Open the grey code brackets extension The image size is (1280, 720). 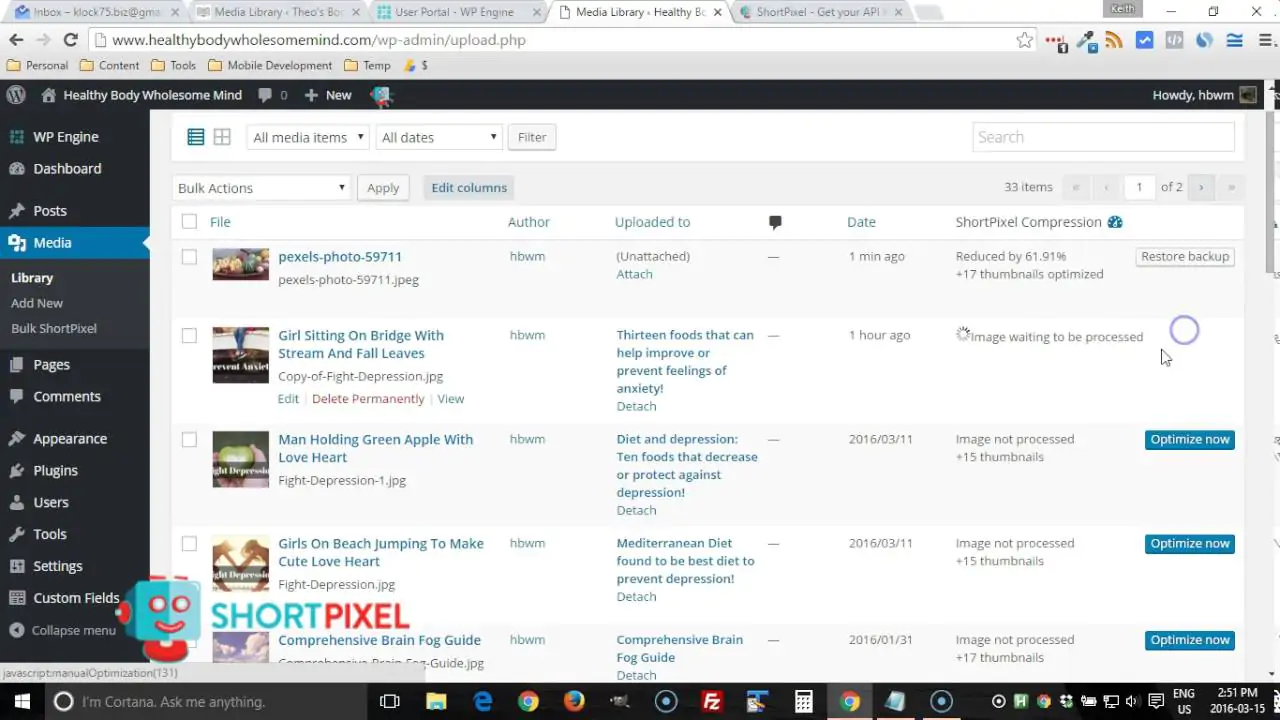(x=1174, y=41)
